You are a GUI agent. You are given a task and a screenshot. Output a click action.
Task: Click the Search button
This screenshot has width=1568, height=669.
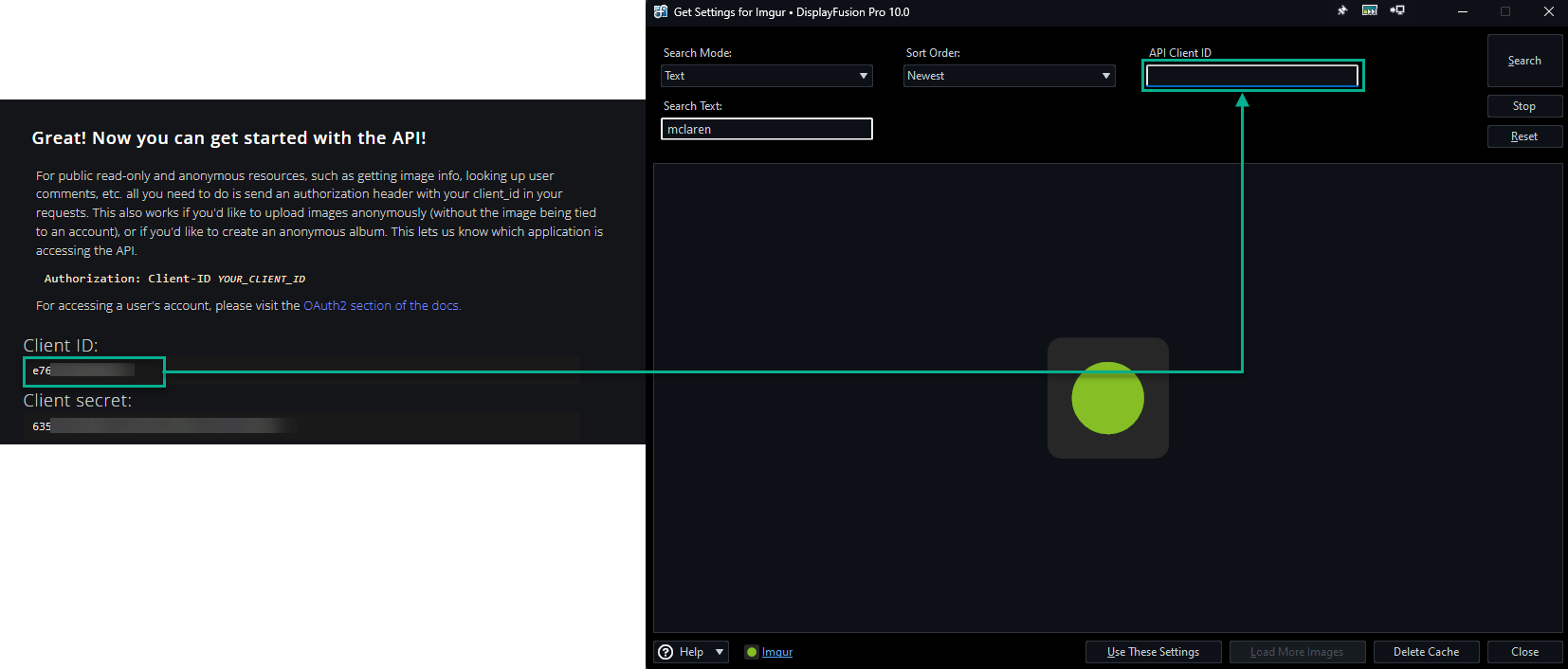[1524, 61]
